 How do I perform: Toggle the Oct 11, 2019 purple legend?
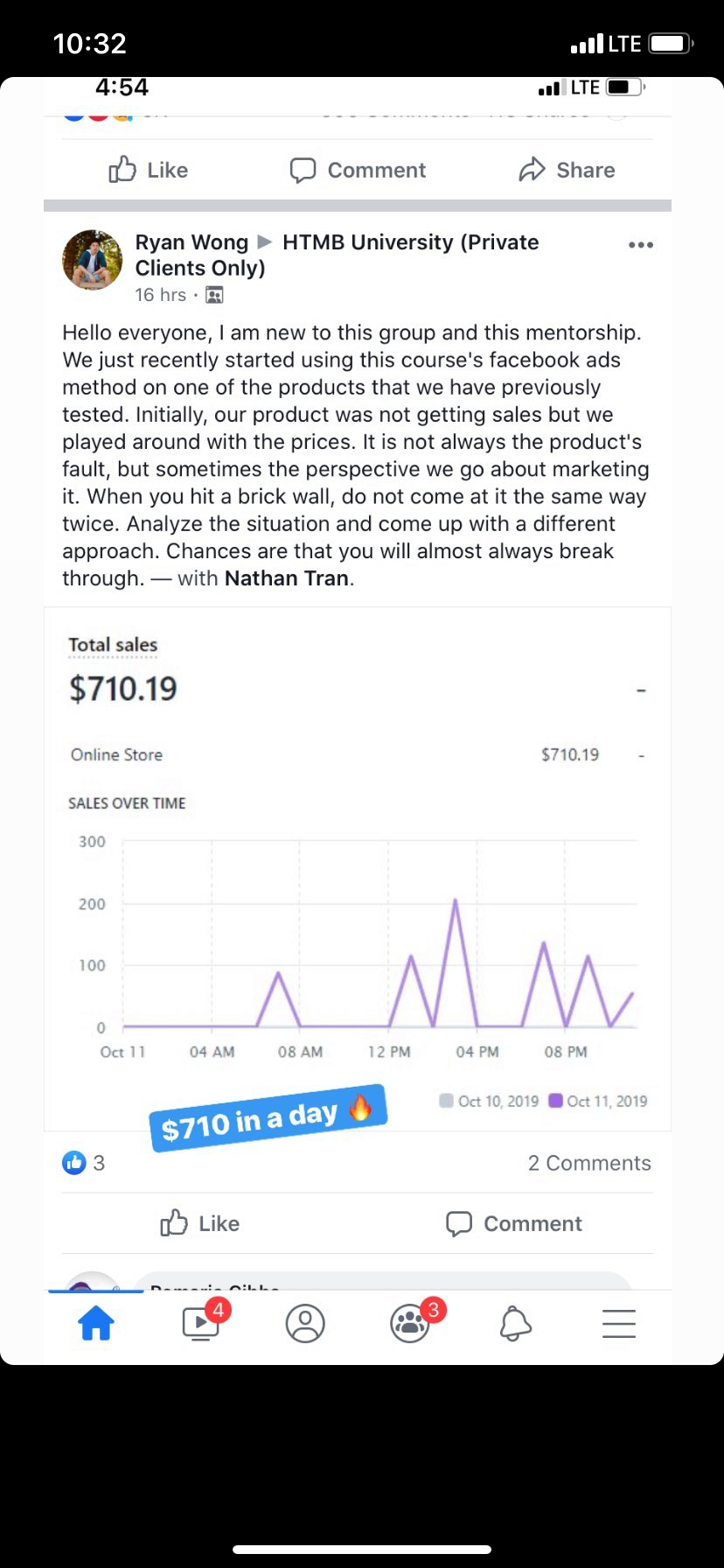(598, 1101)
